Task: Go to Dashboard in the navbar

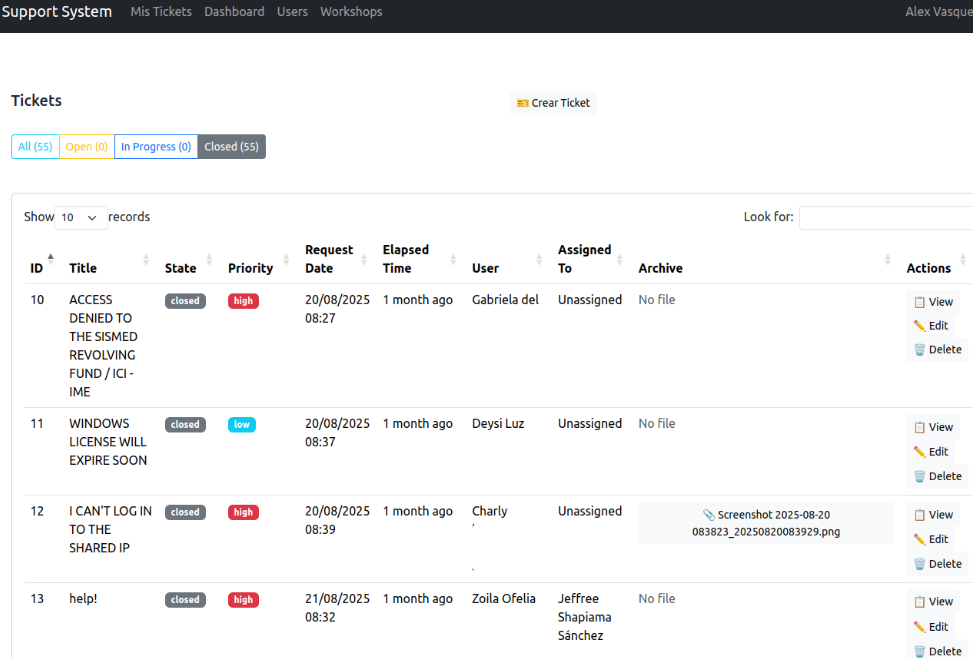Action: tap(234, 12)
